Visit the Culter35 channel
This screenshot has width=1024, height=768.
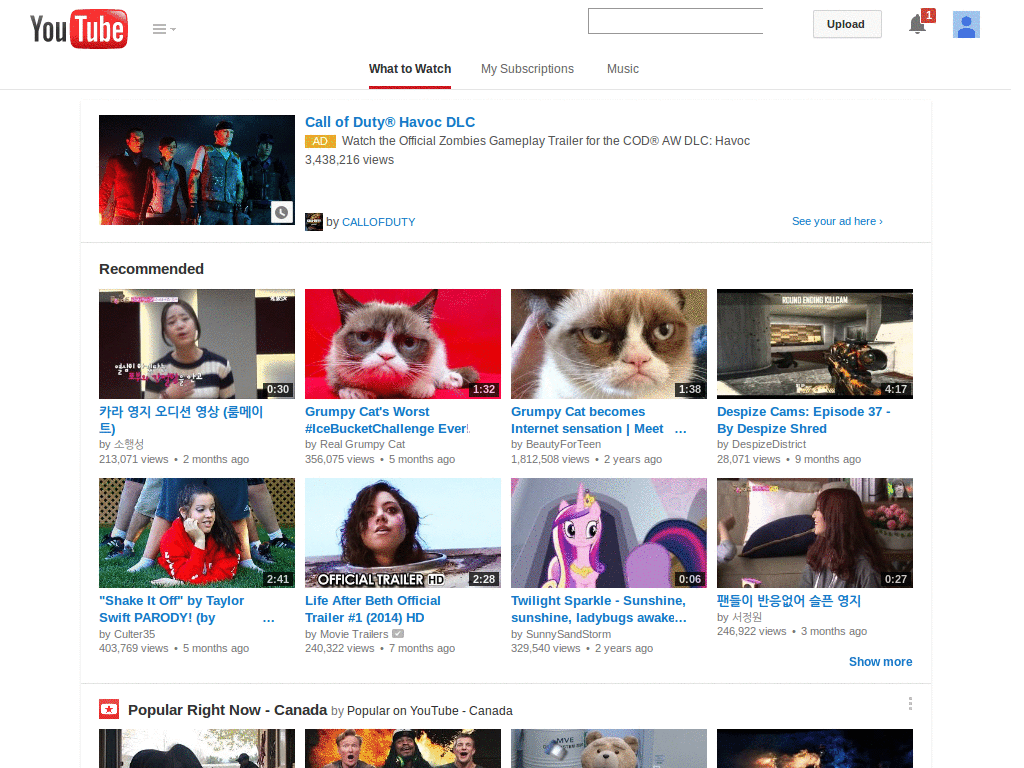point(135,634)
